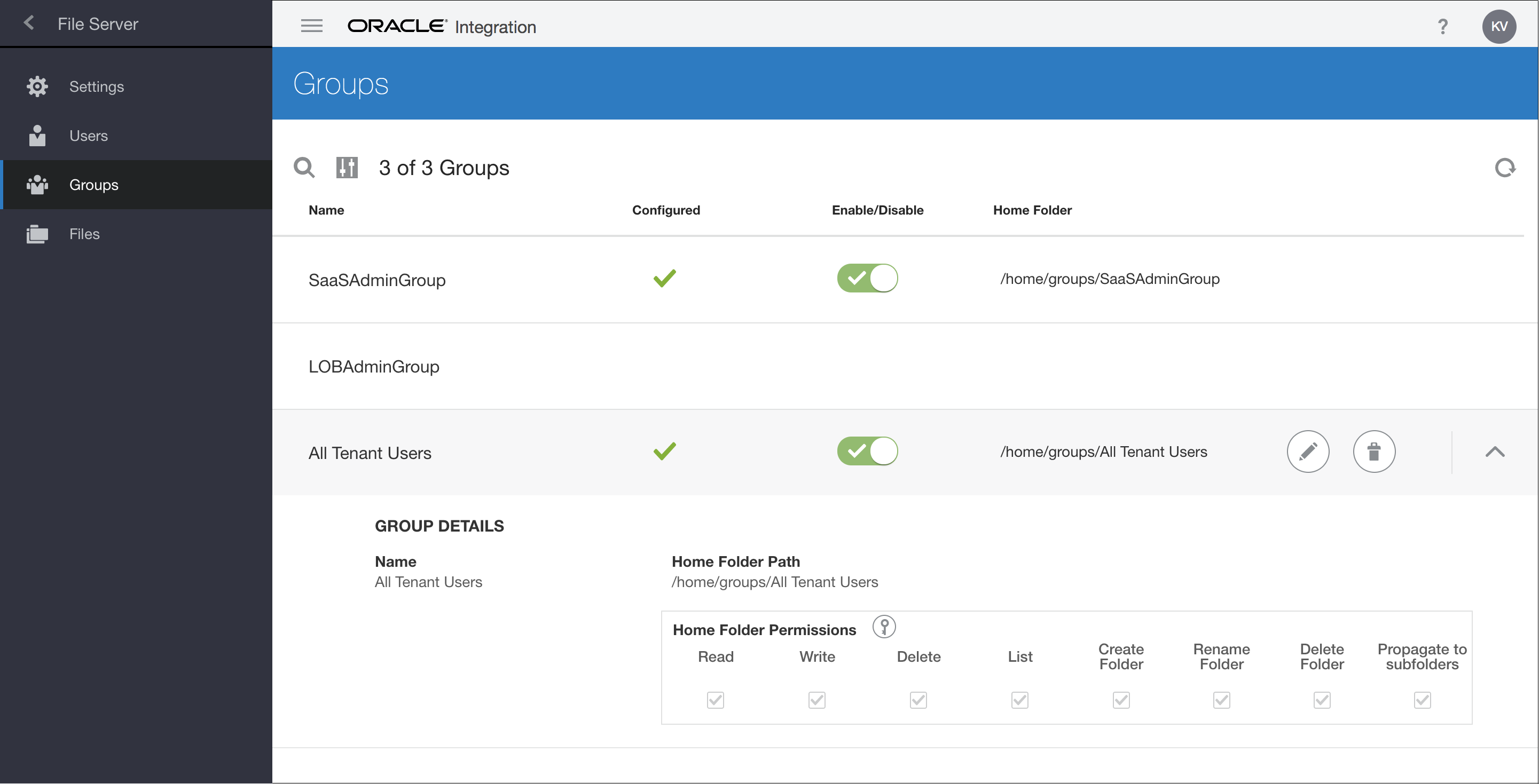The height and width of the screenshot is (784, 1539).
Task: Collapse the All Tenant Users details
Action: [x=1494, y=452]
